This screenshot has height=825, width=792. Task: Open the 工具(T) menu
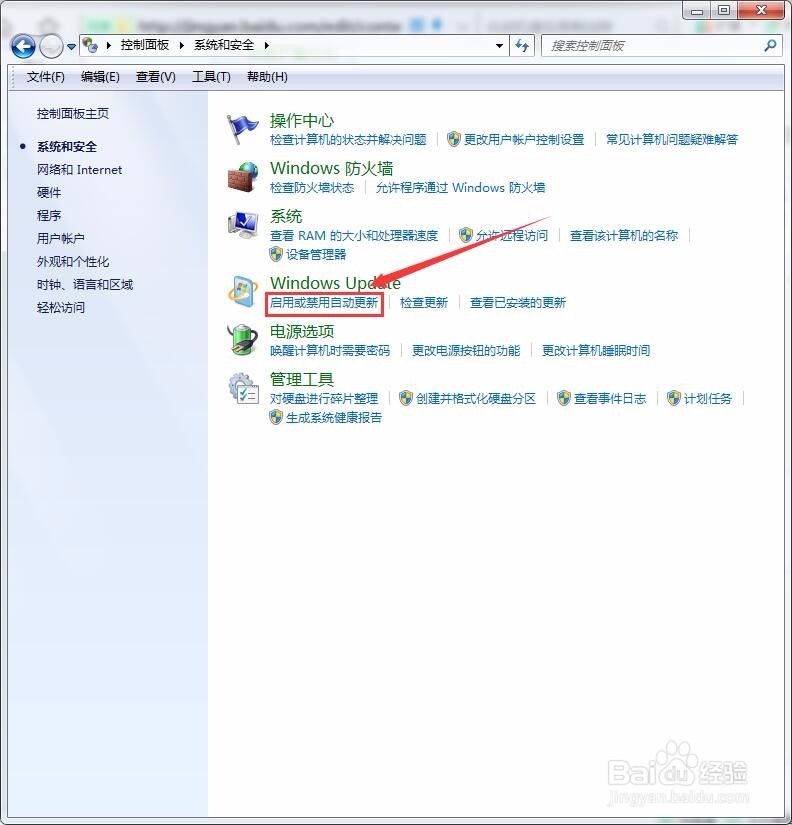coord(211,77)
